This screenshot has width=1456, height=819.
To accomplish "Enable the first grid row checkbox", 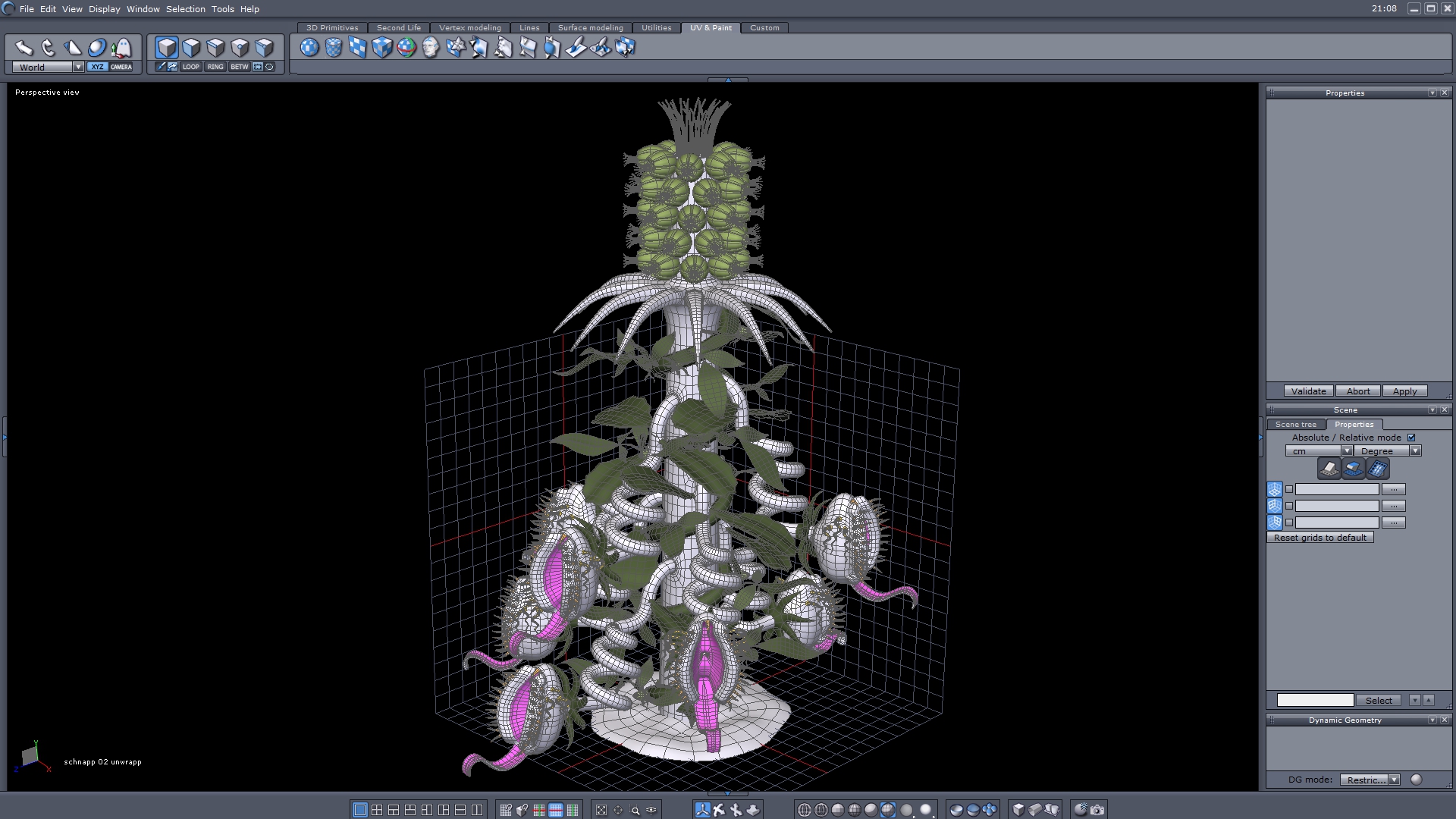I will click(x=1289, y=489).
